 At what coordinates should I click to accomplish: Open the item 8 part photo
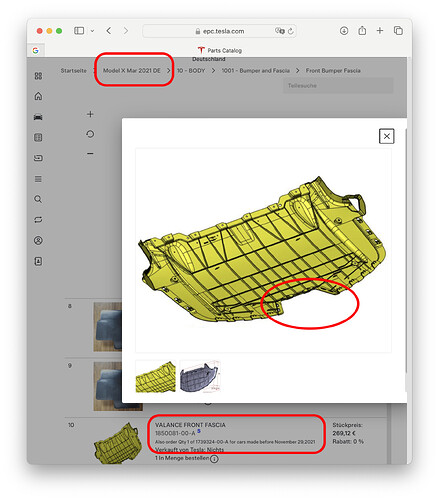pos(108,327)
